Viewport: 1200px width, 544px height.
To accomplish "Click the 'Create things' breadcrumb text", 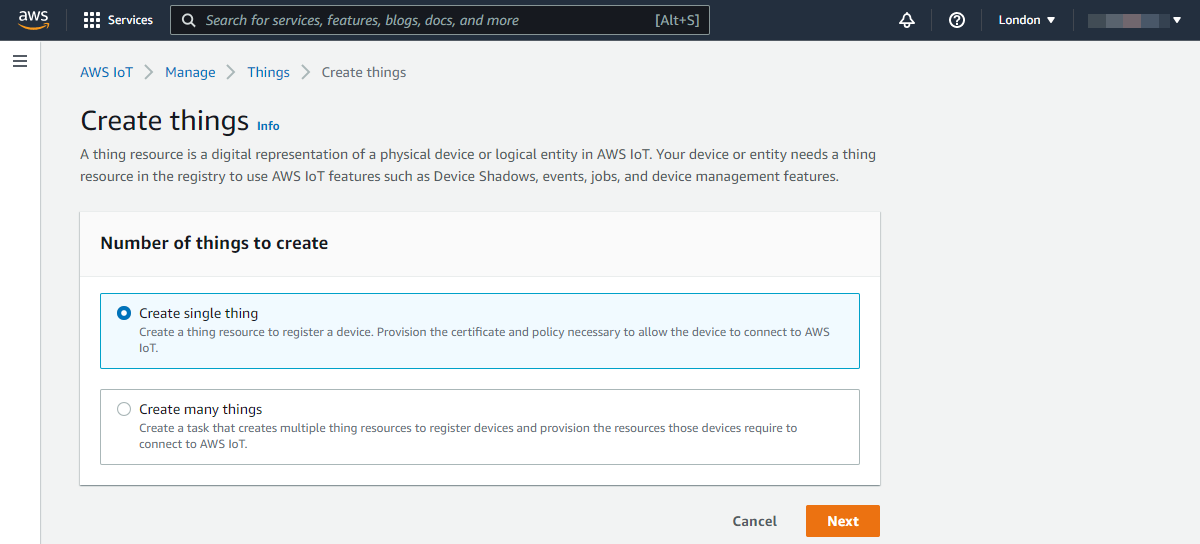I will pos(364,72).
